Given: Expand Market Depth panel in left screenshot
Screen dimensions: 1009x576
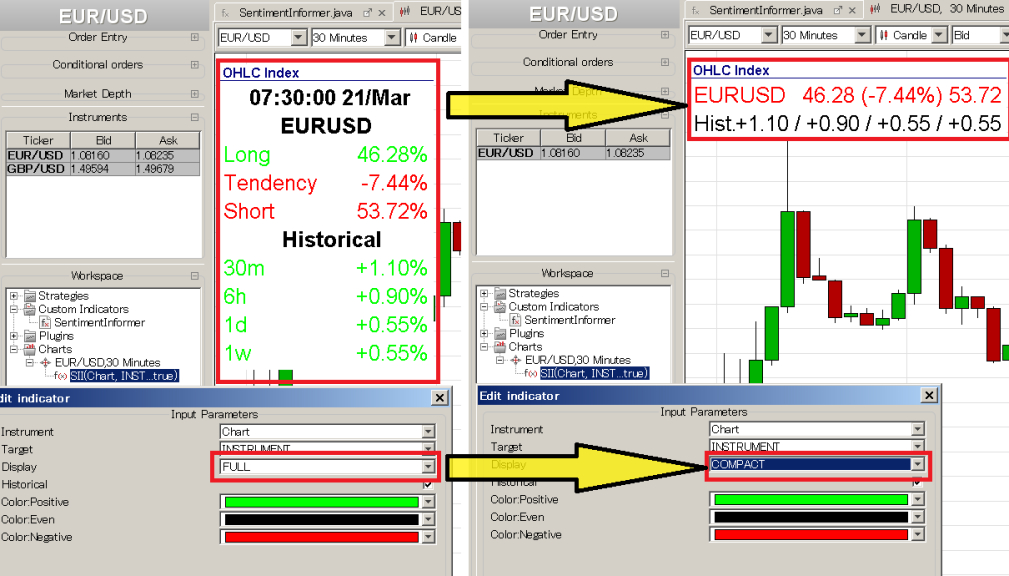Looking at the screenshot, I should [x=194, y=94].
